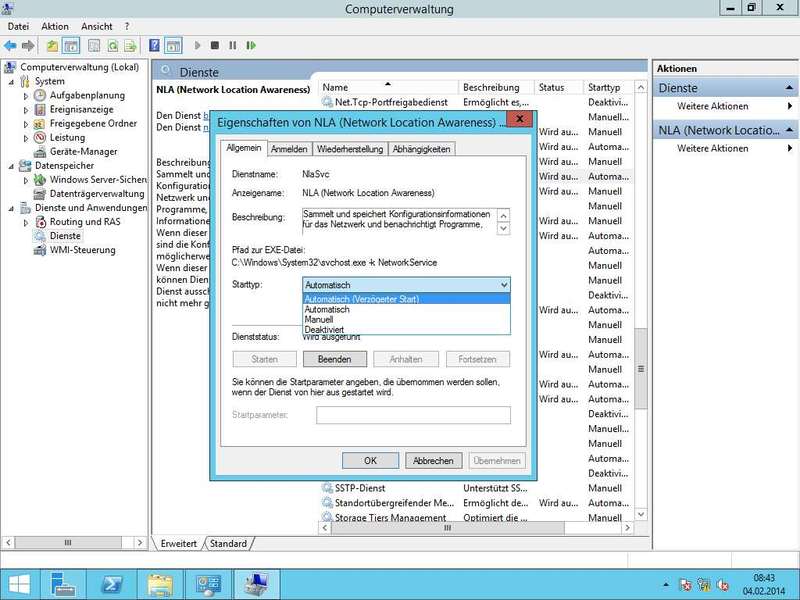Click the Beenden button
The height and width of the screenshot is (600, 800).
[334, 359]
